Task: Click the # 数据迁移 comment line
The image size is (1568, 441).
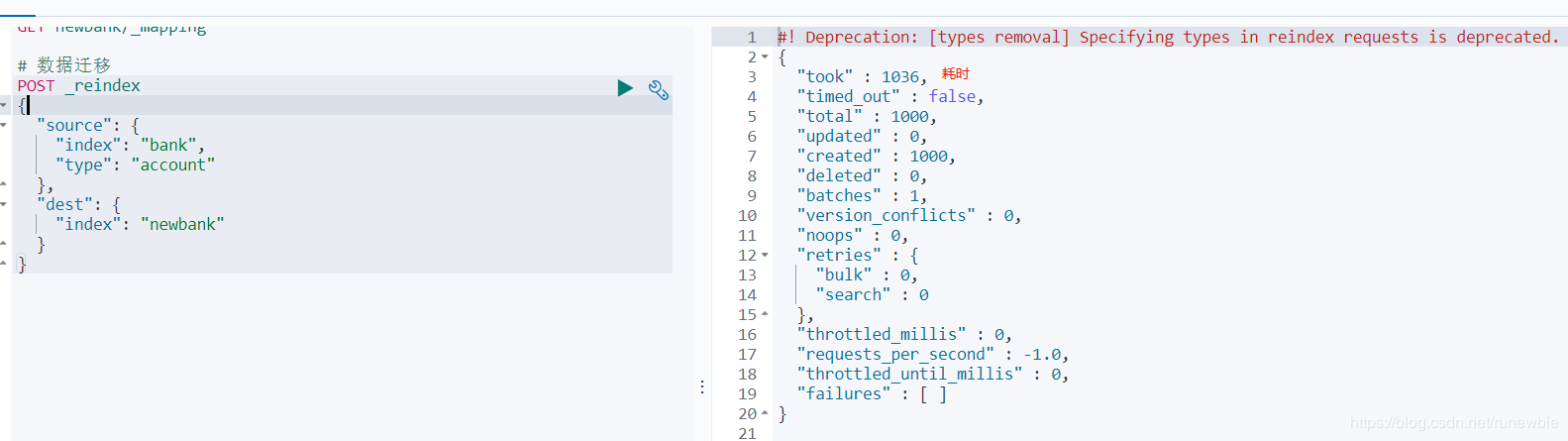Action: click(64, 65)
